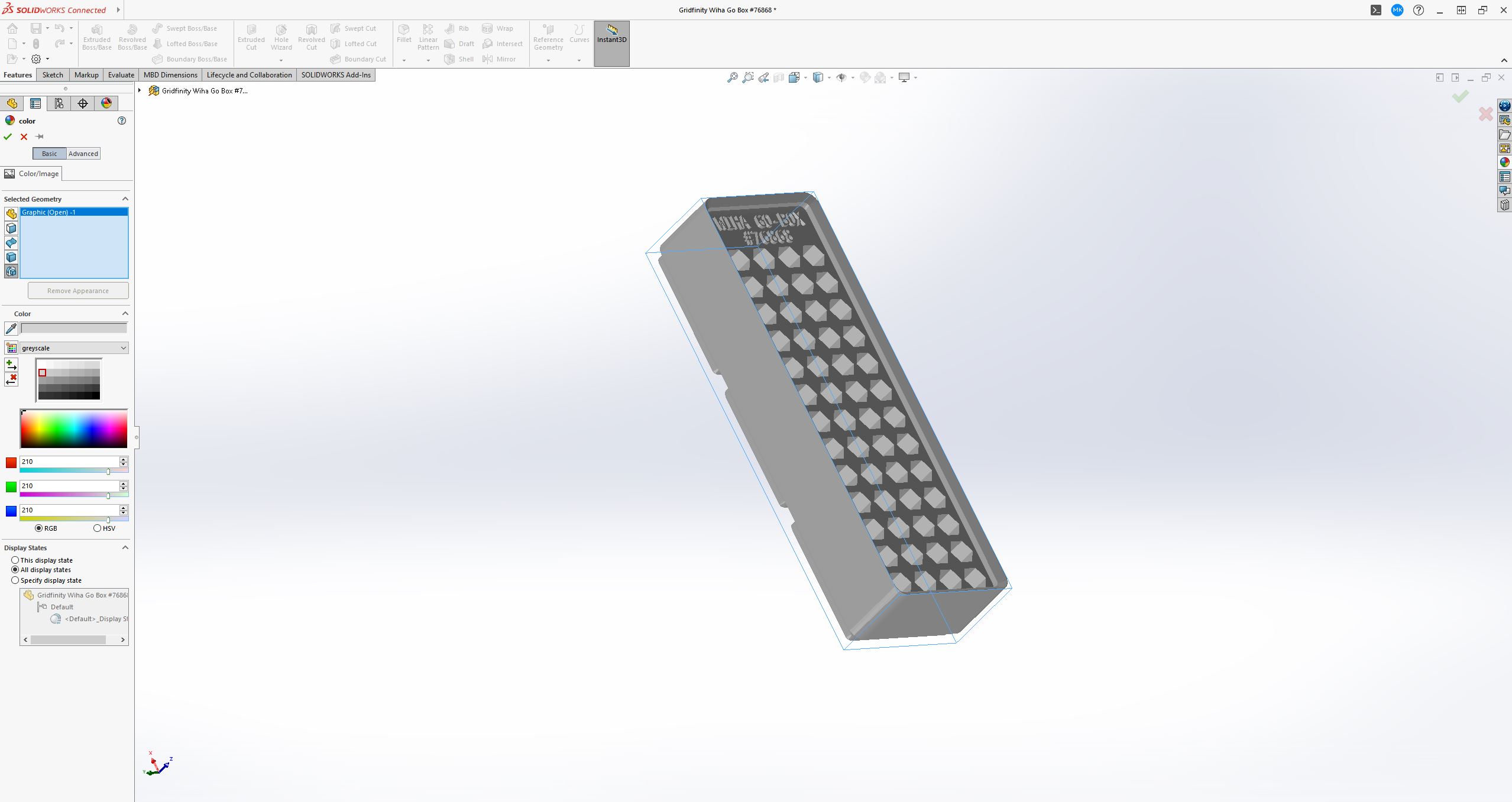Collapse the Selected Geometry section
This screenshot has width=1512, height=802.
[125, 199]
